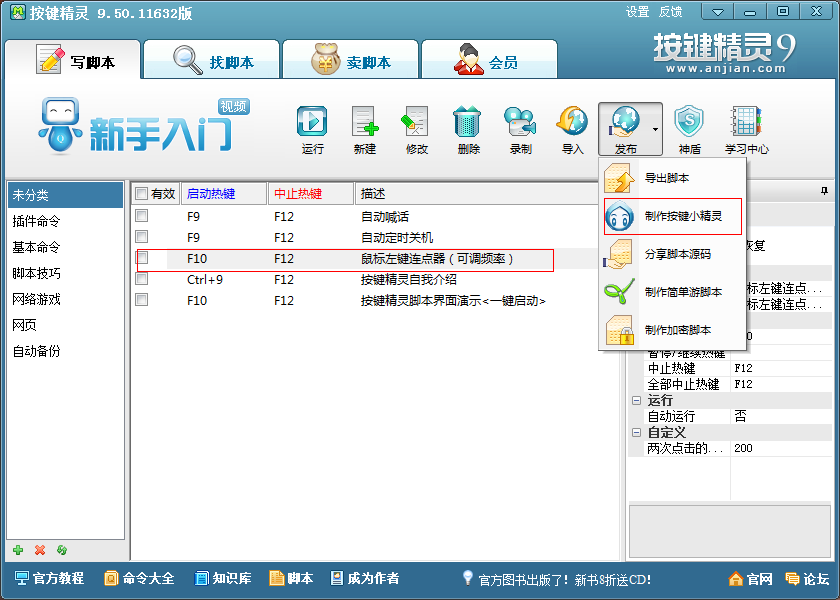Open the 卖脚本 tab
The height and width of the screenshot is (600, 840).
pos(350,60)
